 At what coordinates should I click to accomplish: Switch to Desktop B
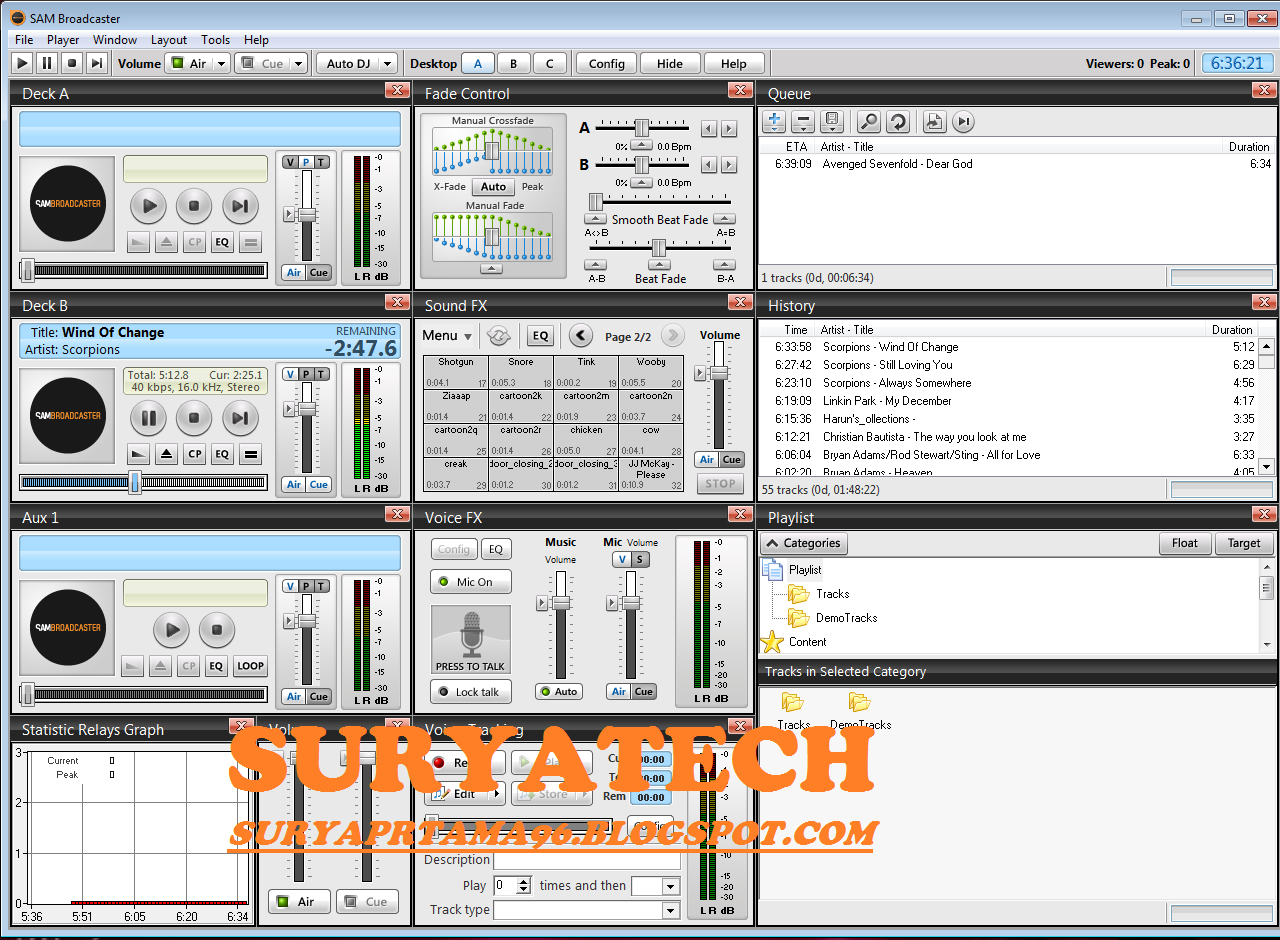pos(514,63)
